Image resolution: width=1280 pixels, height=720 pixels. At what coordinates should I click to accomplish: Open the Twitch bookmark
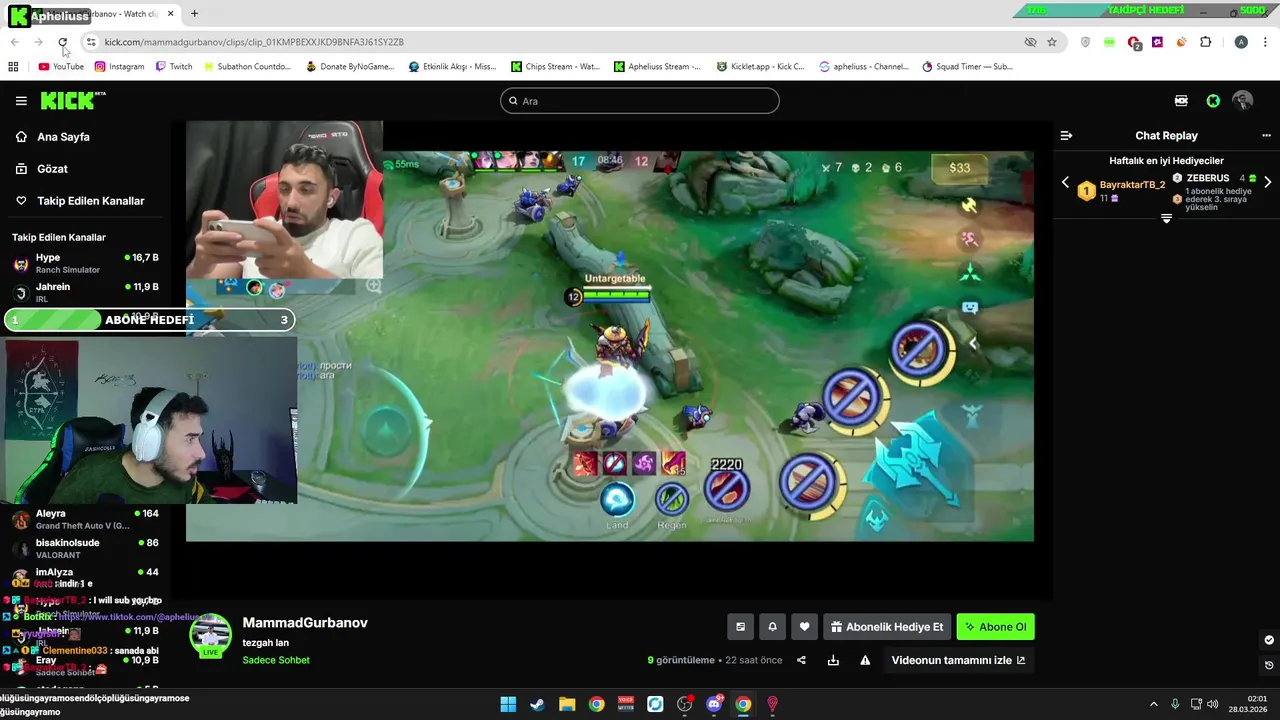pos(174,67)
